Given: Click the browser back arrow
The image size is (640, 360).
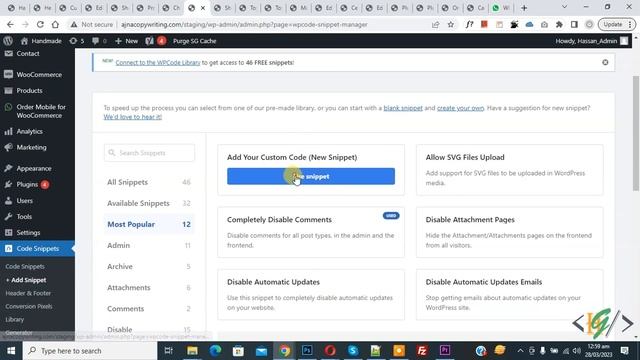Looking at the screenshot, I should (10, 24).
